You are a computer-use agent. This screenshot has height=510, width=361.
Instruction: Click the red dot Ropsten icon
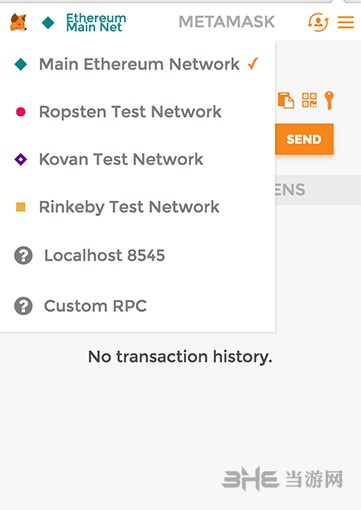pyautogui.click(x=21, y=112)
